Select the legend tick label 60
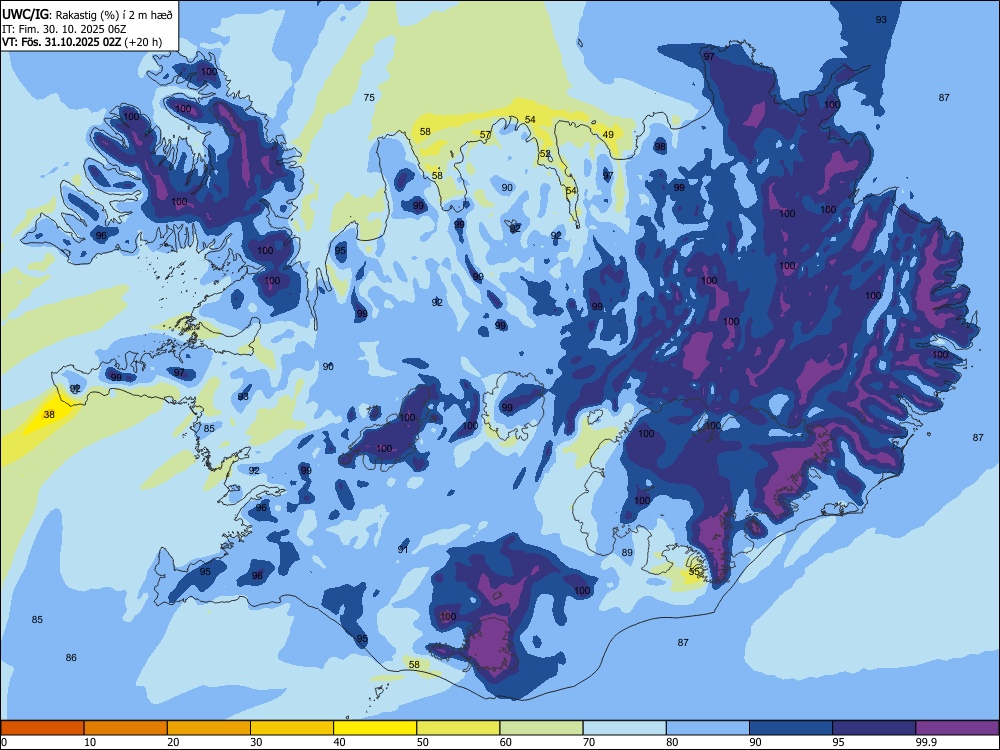Image resolution: width=1000 pixels, height=750 pixels. (x=506, y=742)
